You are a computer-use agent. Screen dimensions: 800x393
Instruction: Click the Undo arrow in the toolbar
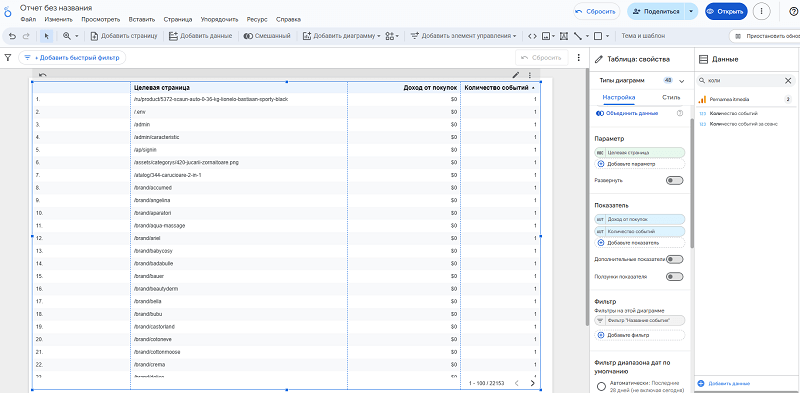(x=13, y=36)
